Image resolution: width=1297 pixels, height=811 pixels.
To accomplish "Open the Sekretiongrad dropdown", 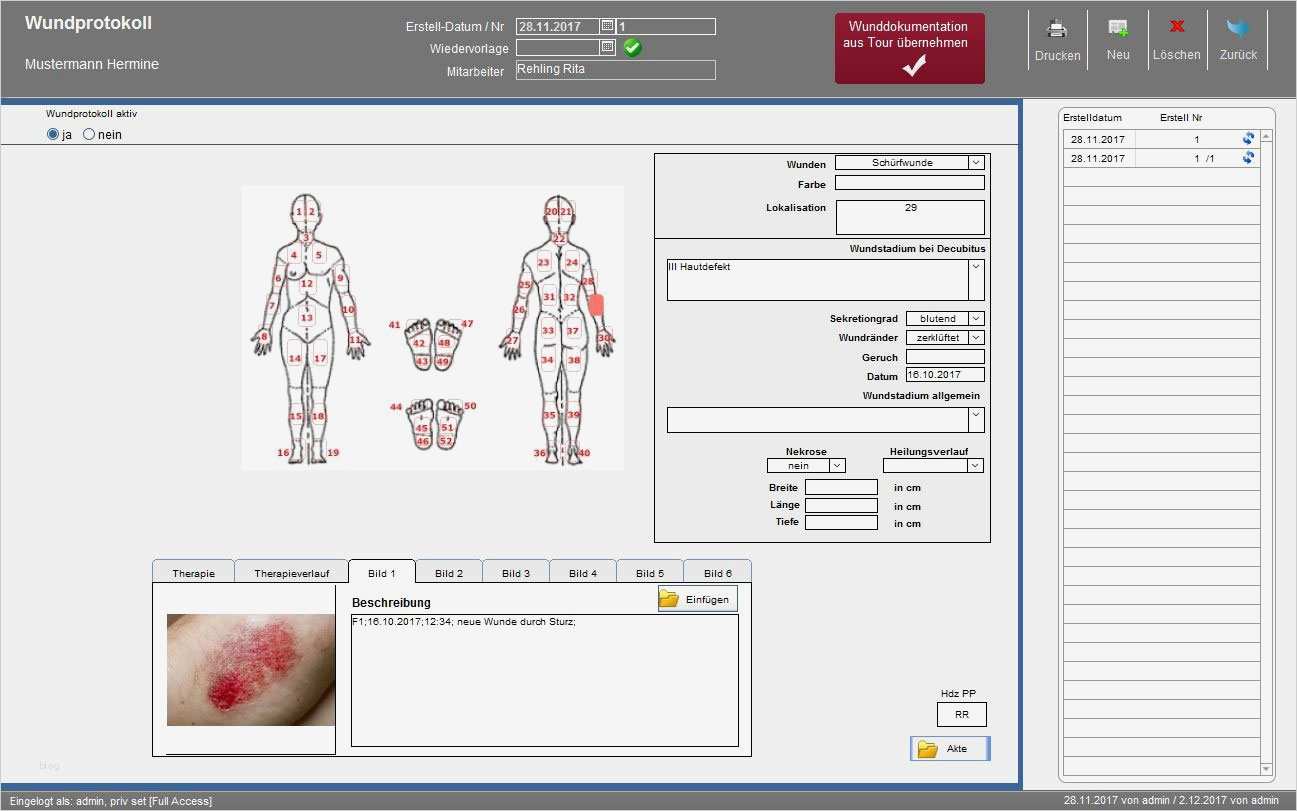I will coord(976,319).
